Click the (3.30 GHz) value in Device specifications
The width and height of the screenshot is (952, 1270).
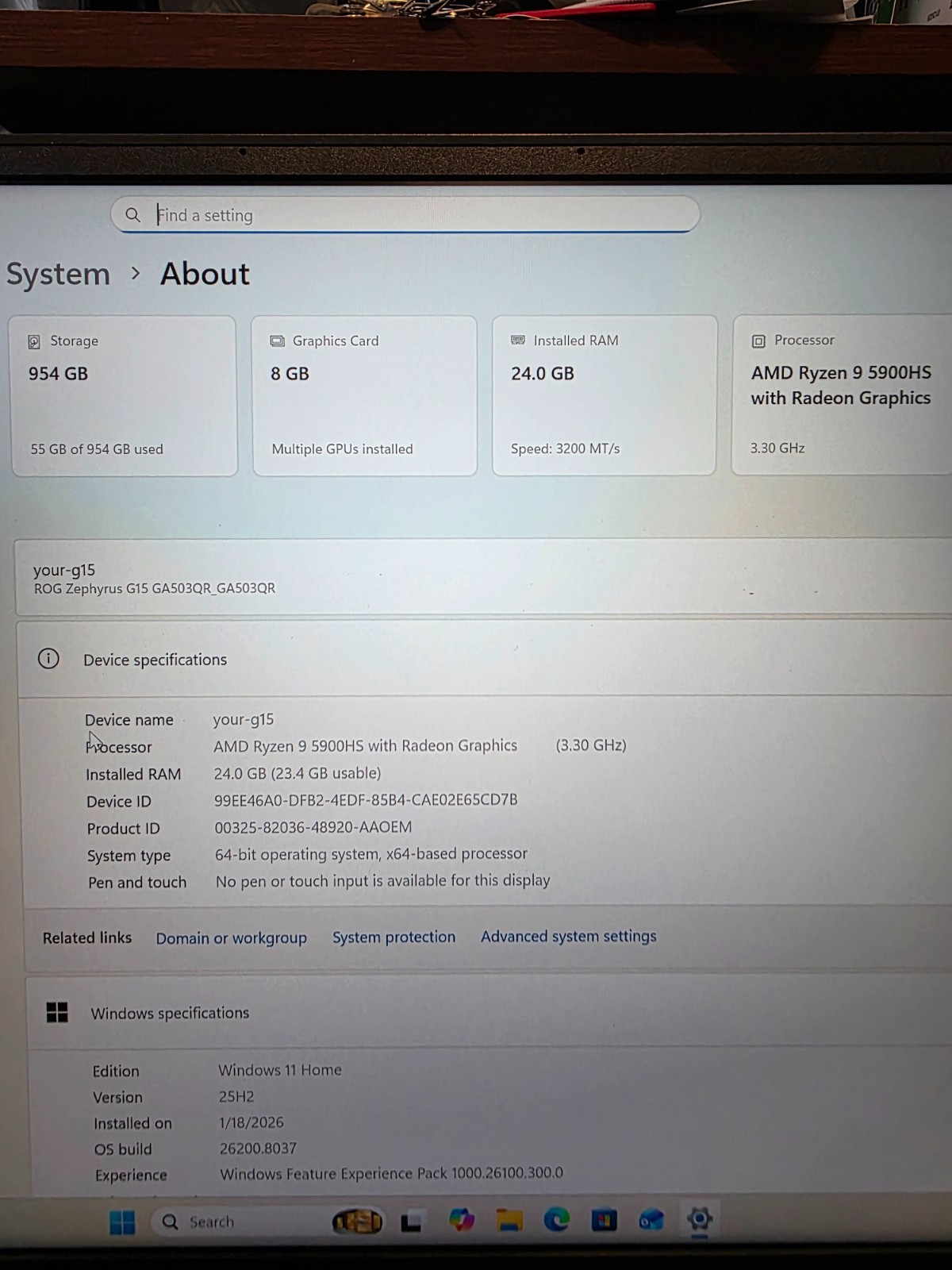pyautogui.click(x=591, y=745)
